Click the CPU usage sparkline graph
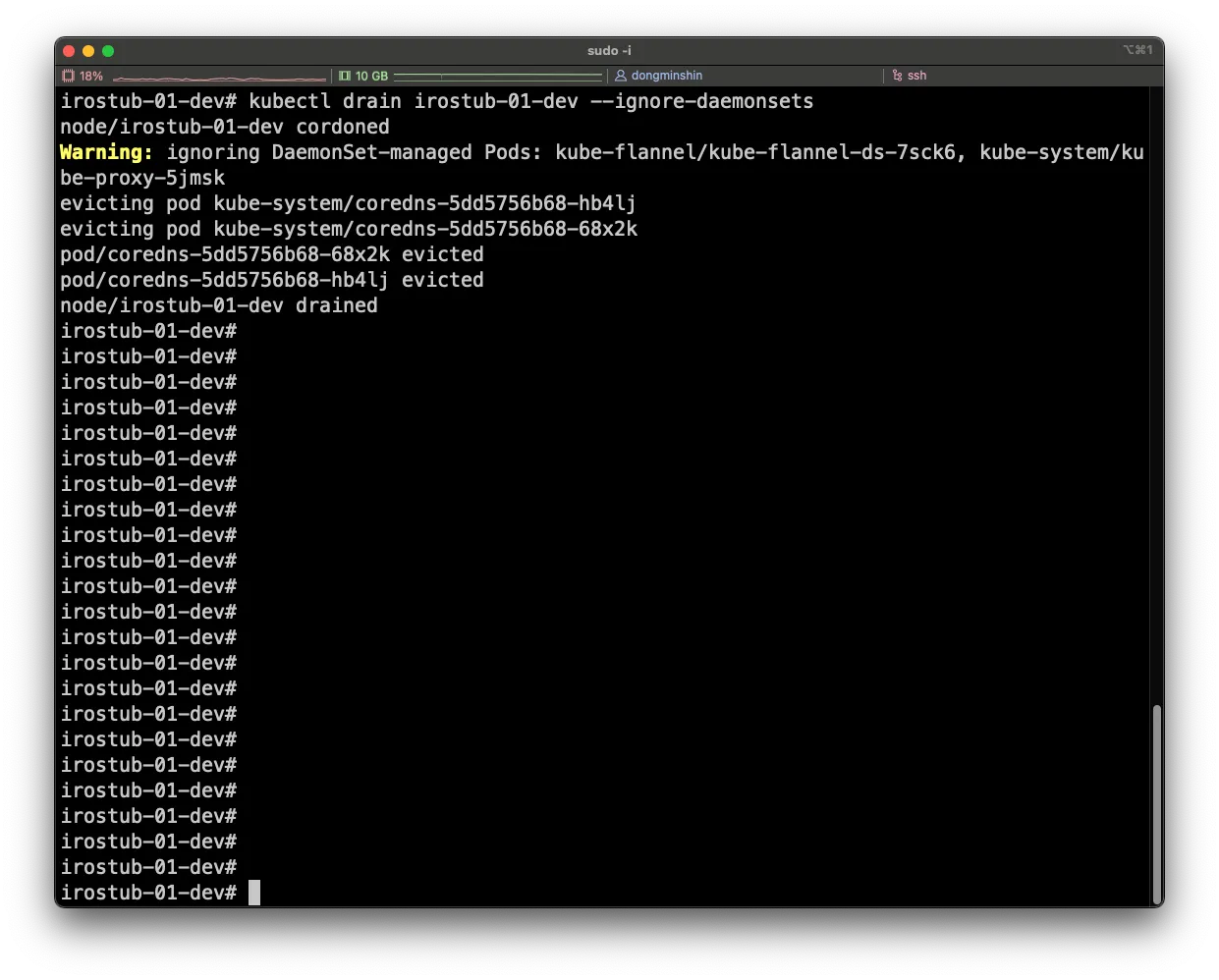 coord(218,77)
